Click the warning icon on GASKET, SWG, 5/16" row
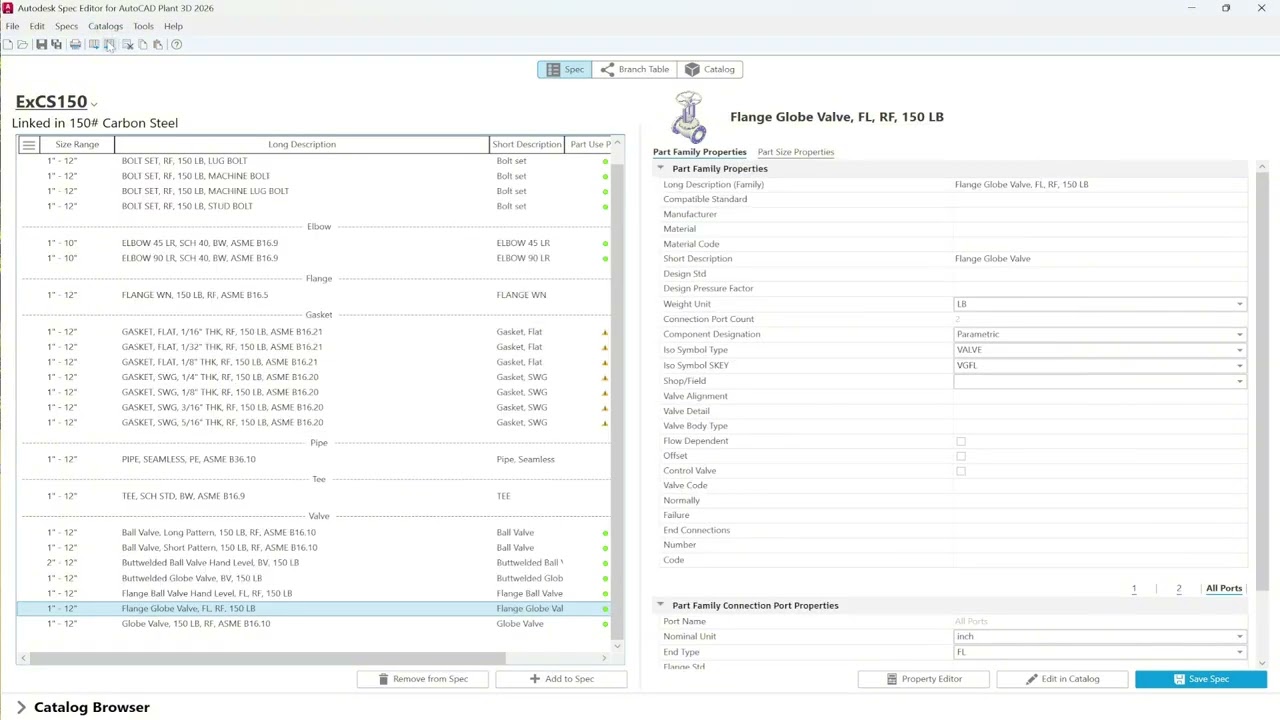This screenshot has height=720, width=1280. coord(605,423)
